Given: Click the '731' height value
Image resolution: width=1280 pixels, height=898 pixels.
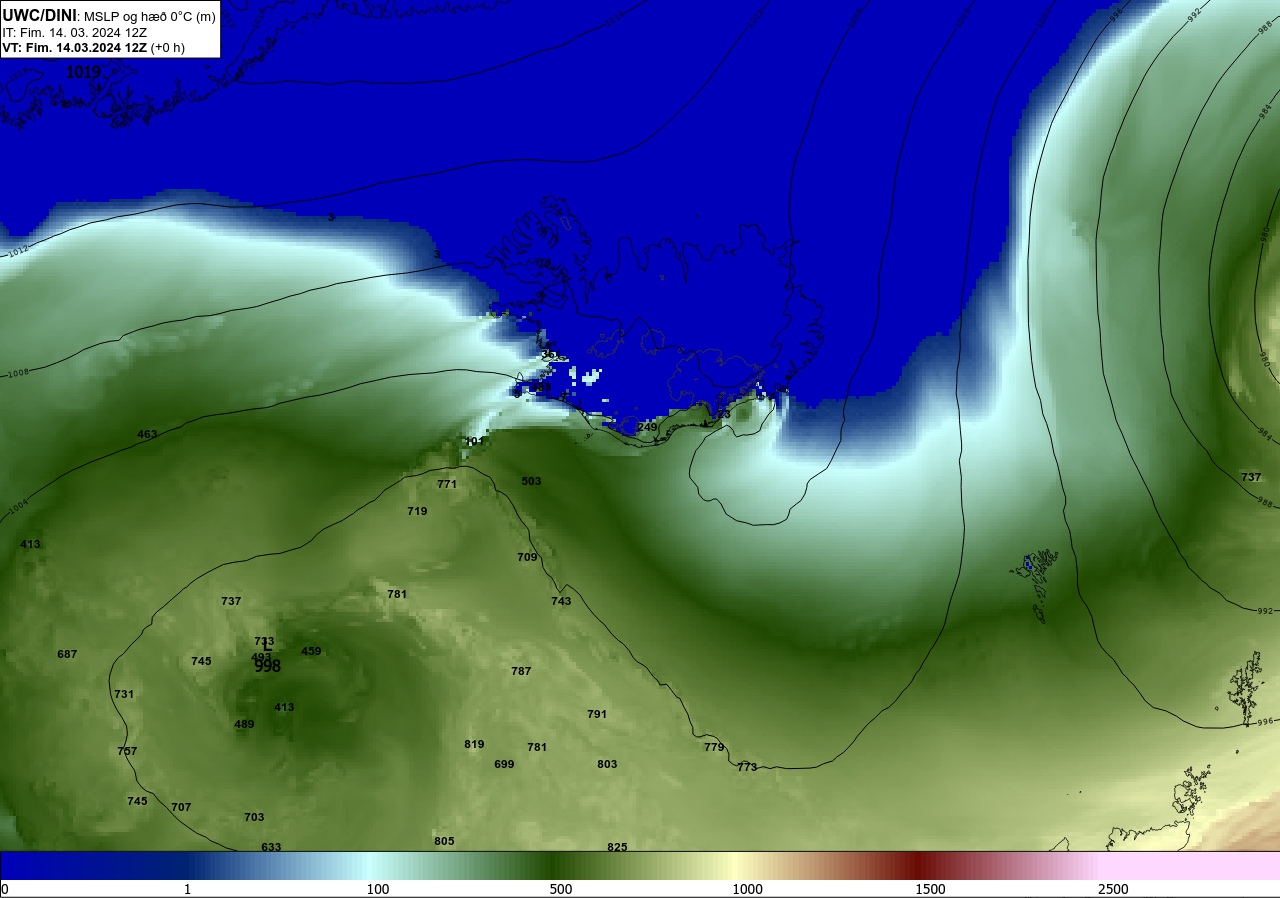Looking at the screenshot, I should point(124,694).
